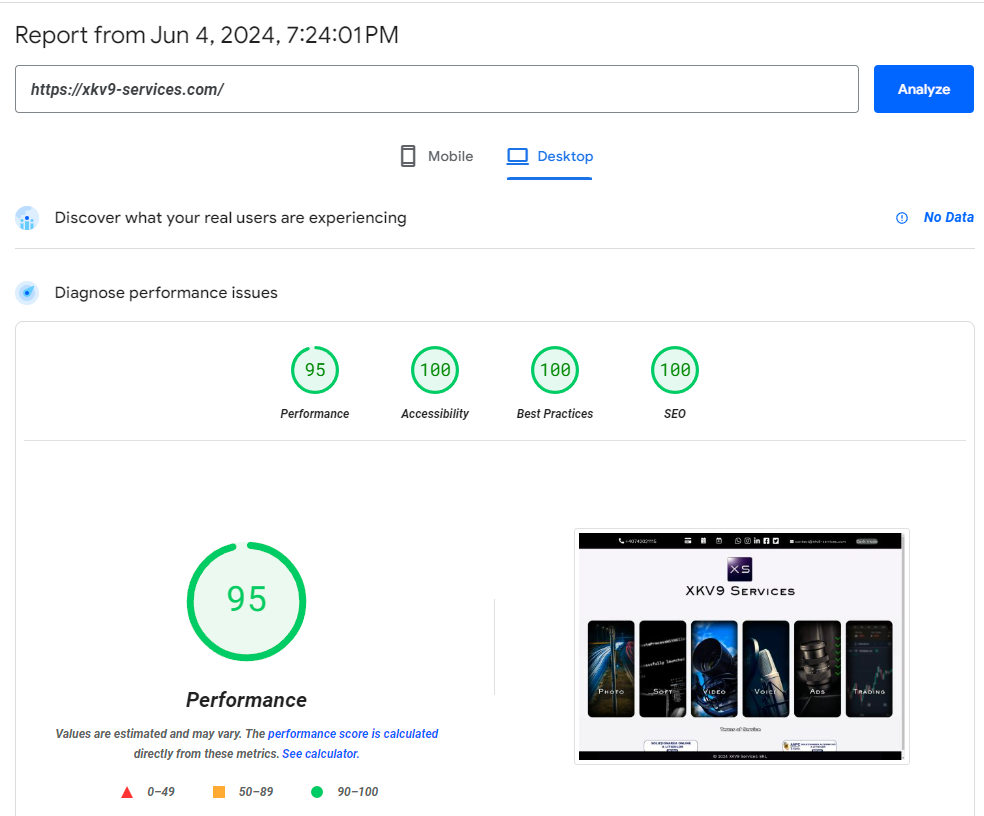This screenshot has height=816, width=984.
Task: Click the No Data info icon
Action: tap(902, 218)
